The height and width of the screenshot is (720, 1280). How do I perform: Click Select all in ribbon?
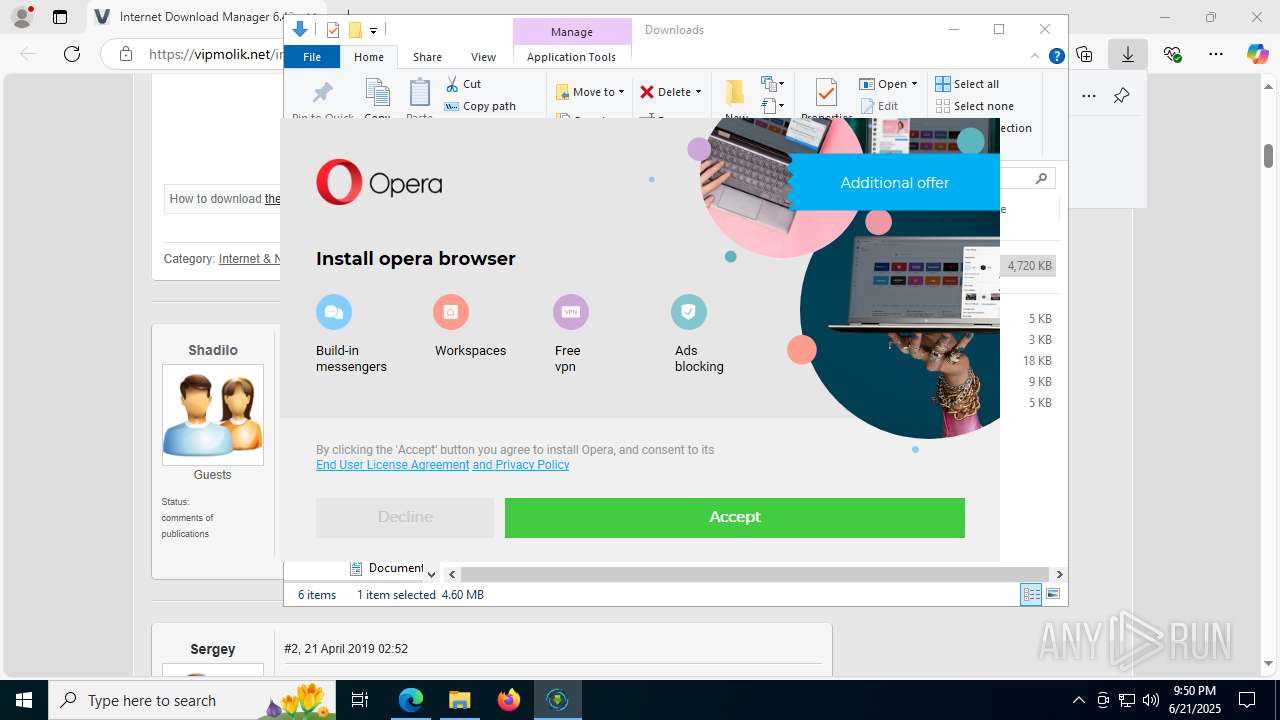click(967, 84)
